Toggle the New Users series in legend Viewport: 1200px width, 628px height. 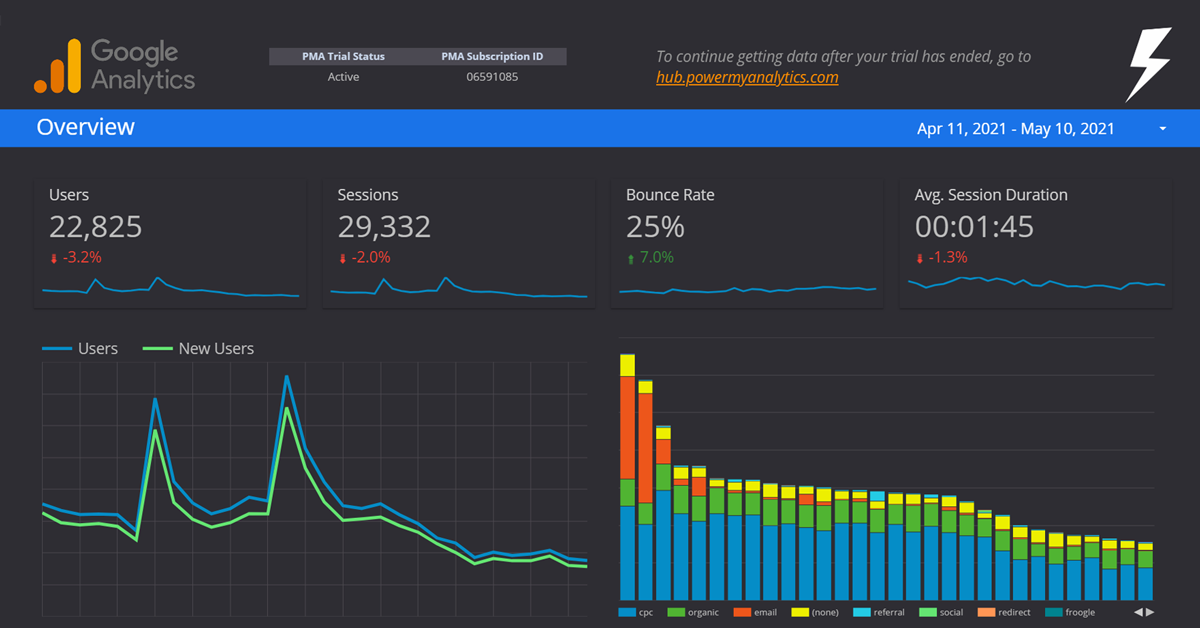click(x=198, y=349)
